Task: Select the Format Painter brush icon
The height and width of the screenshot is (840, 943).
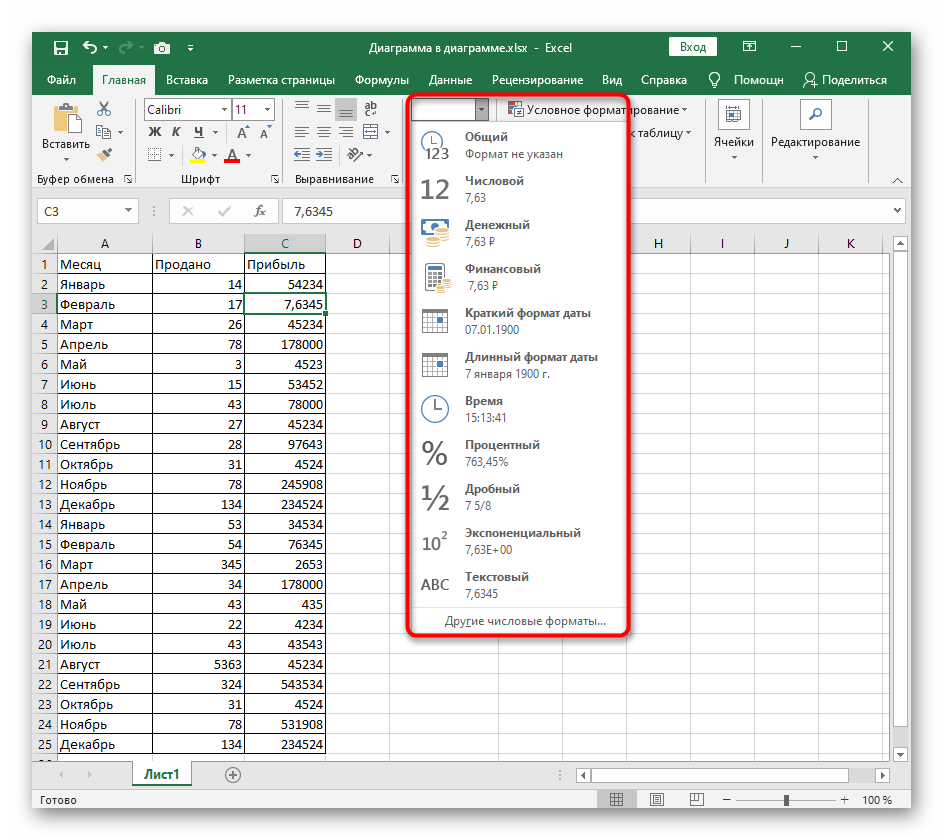Action: coord(103,154)
